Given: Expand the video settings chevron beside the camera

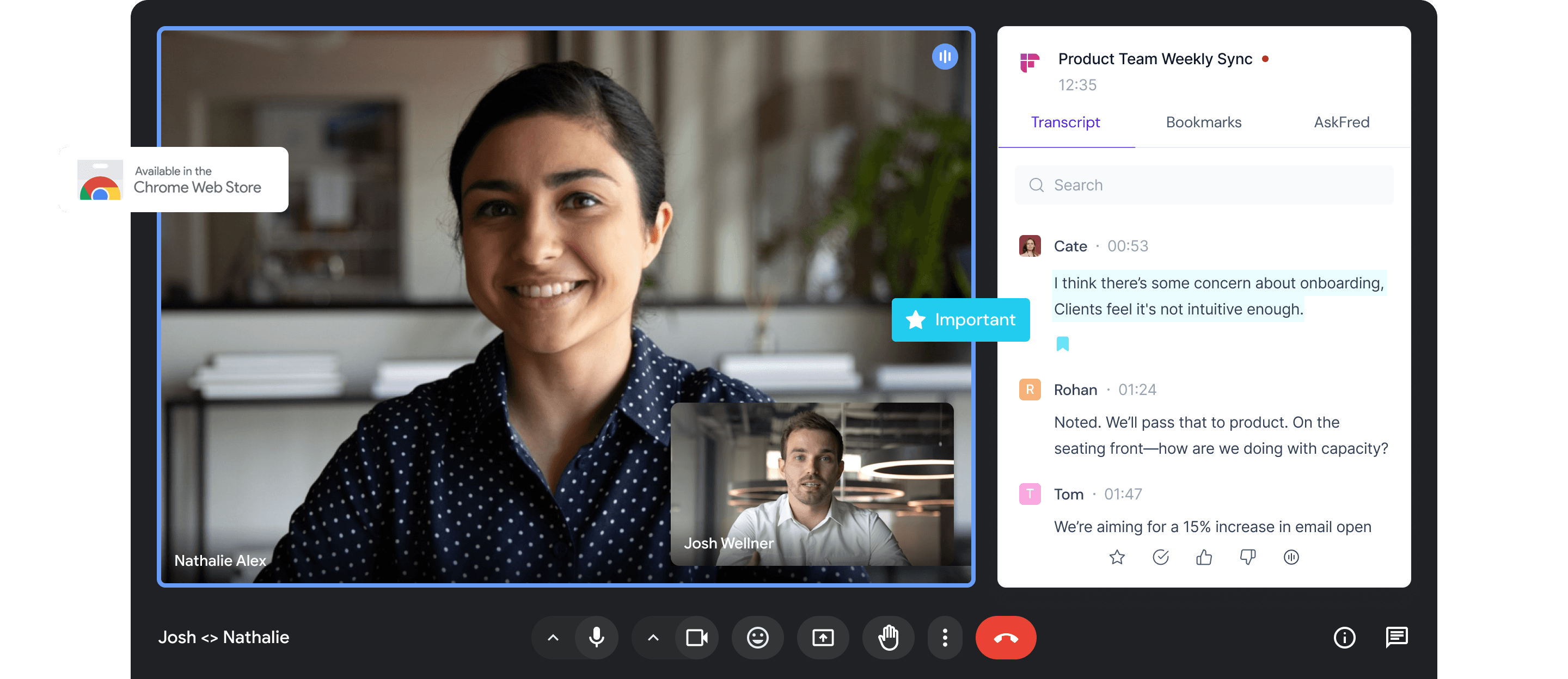Looking at the screenshot, I should [x=653, y=637].
